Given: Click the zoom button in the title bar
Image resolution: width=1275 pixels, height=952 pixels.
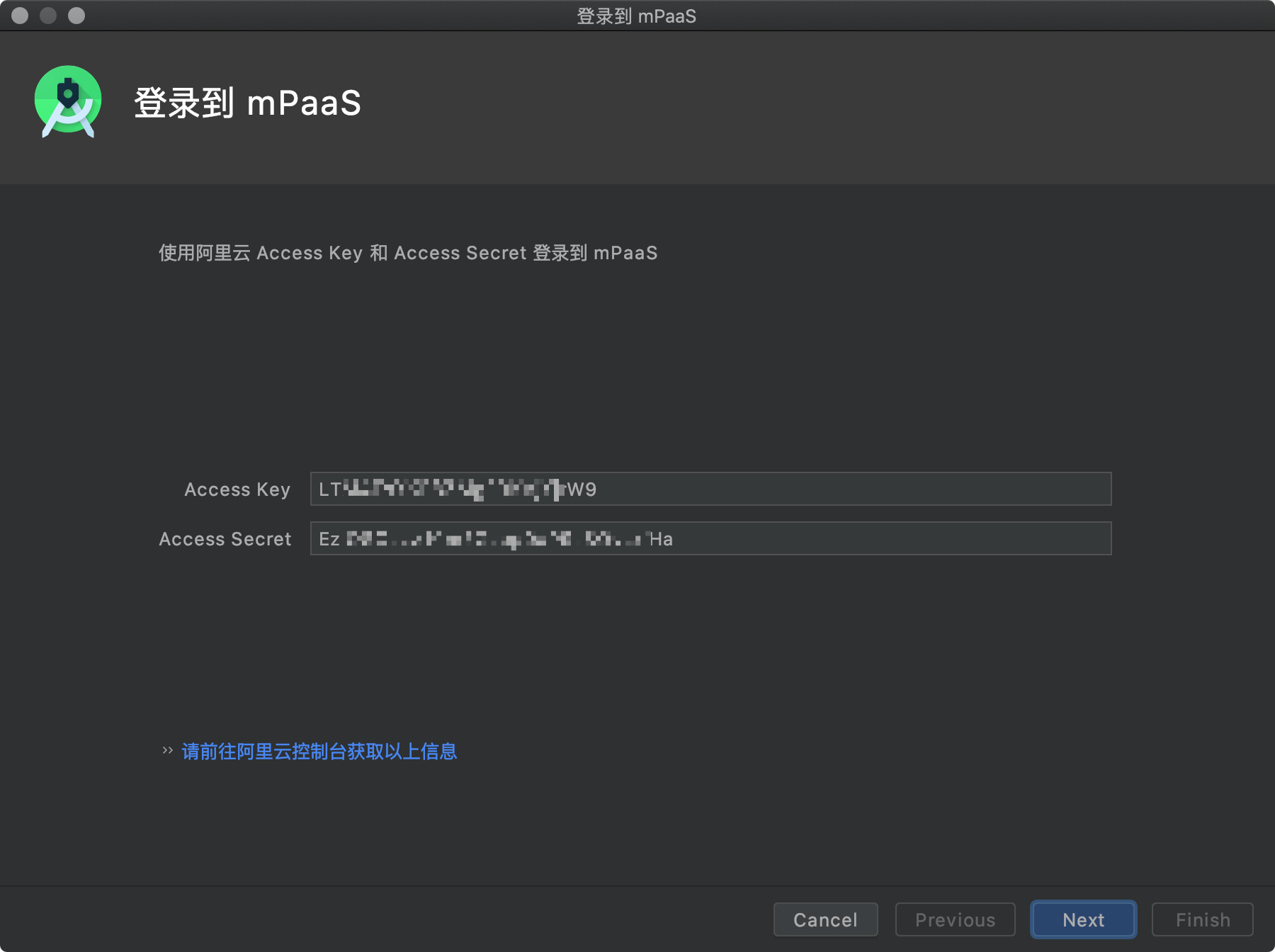Looking at the screenshot, I should (x=76, y=15).
